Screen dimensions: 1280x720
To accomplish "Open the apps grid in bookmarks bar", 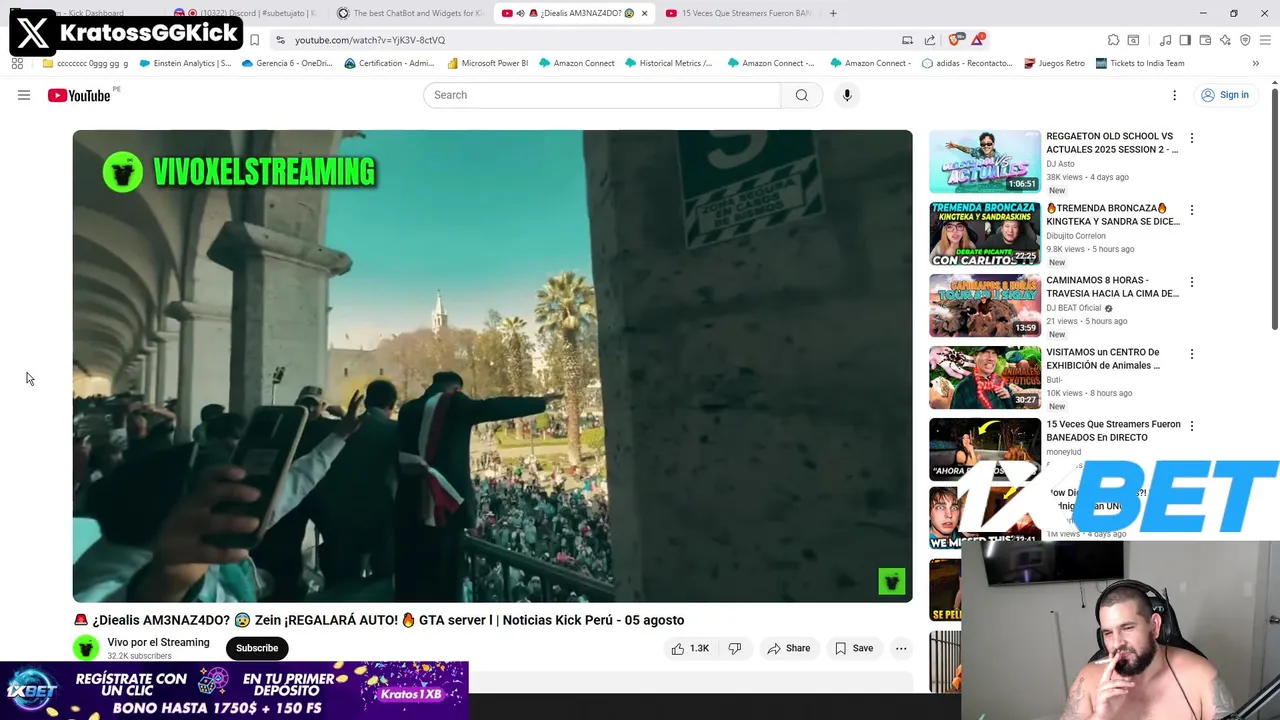I will pyautogui.click(x=17, y=63).
